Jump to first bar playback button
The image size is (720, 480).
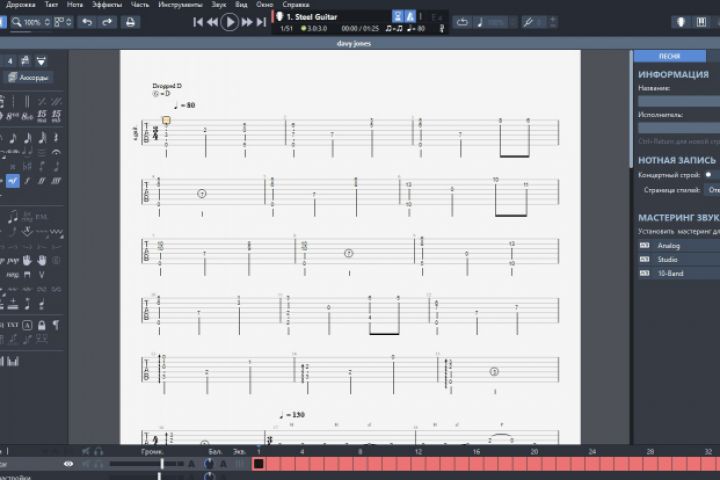(198, 22)
